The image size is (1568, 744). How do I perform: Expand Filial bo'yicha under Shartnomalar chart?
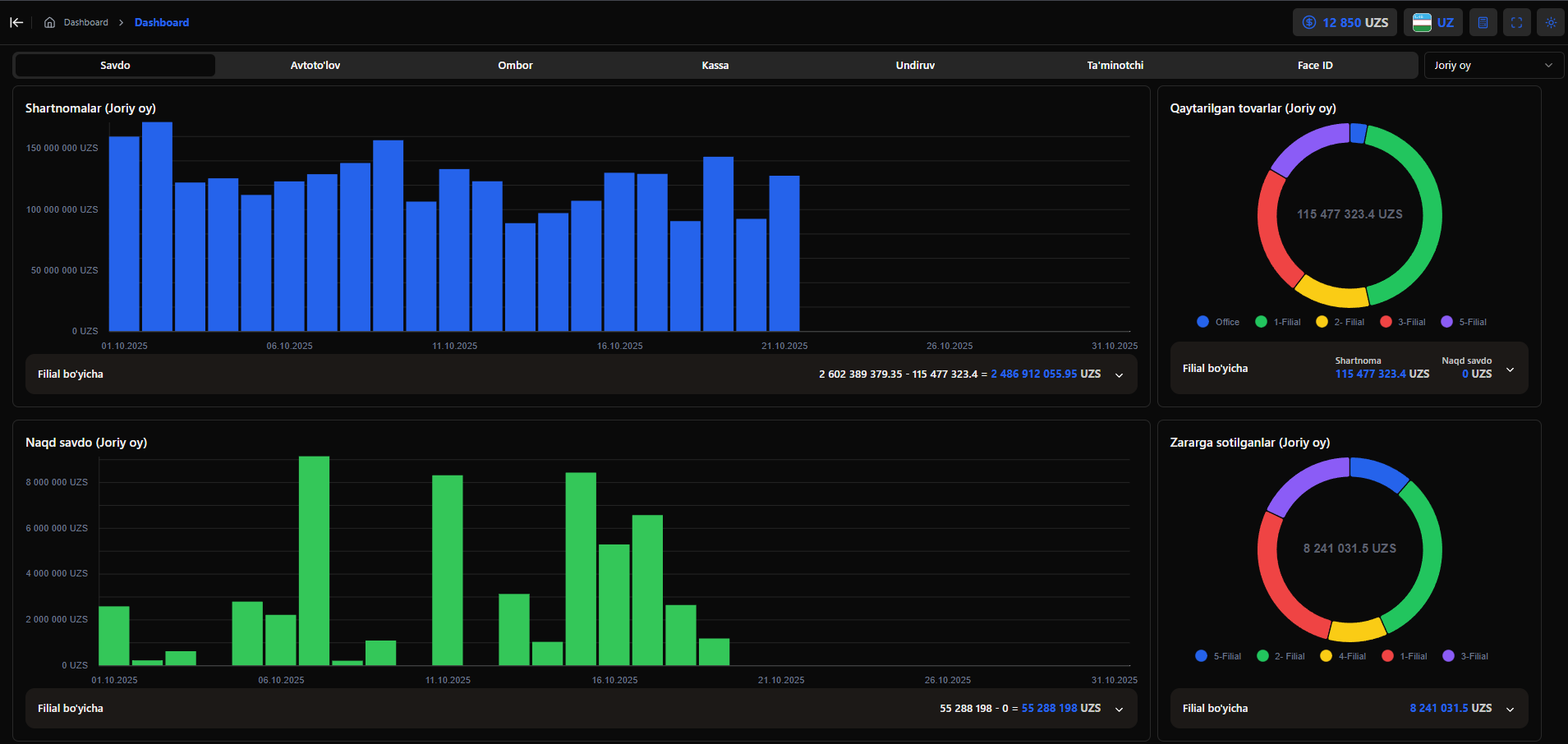pos(1119,374)
